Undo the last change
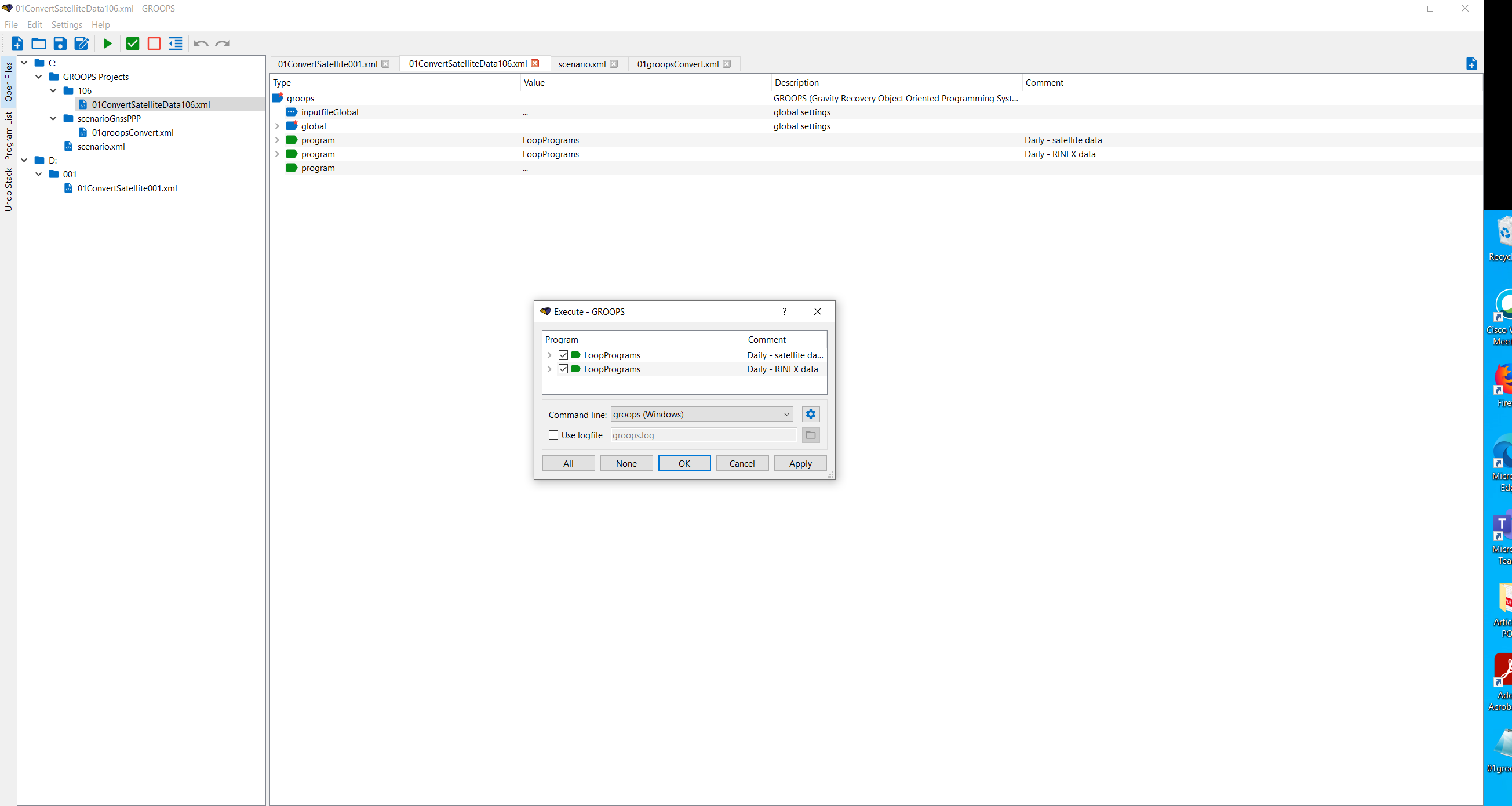The image size is (1512, 806). coord(201,43)
